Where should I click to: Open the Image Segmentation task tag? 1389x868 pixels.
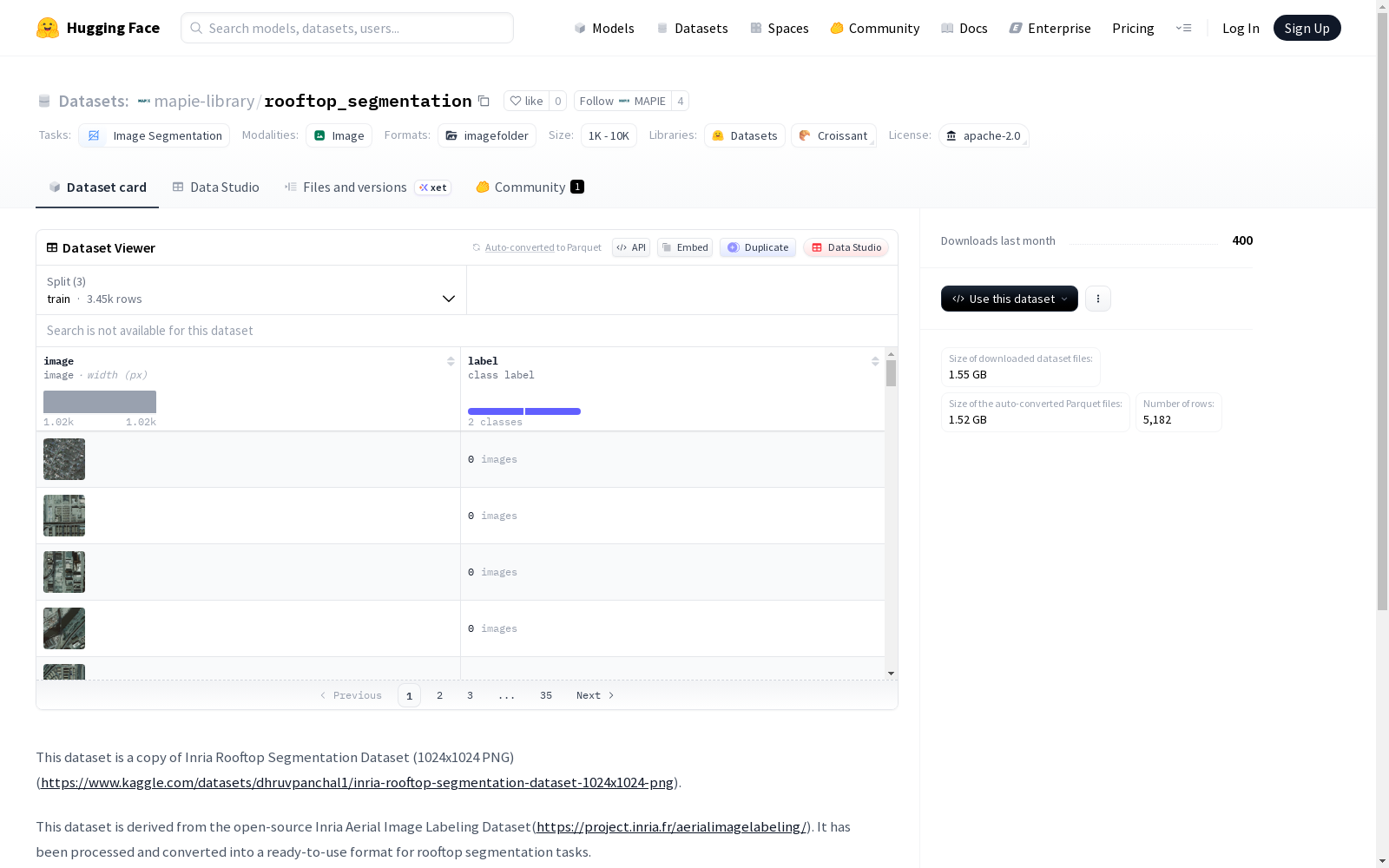tap(155, 135)
